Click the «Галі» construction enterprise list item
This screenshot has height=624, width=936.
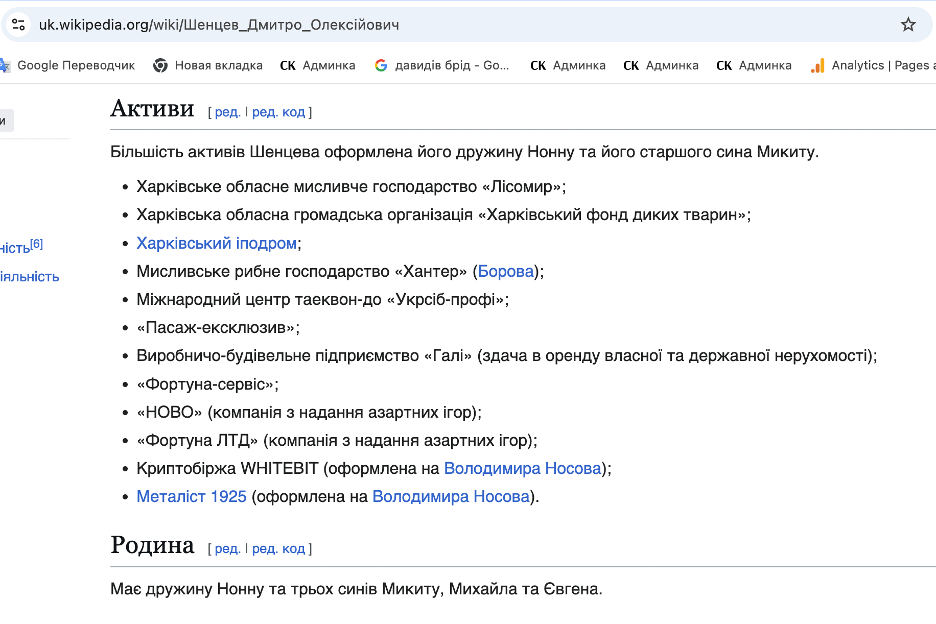coord(507,356)
